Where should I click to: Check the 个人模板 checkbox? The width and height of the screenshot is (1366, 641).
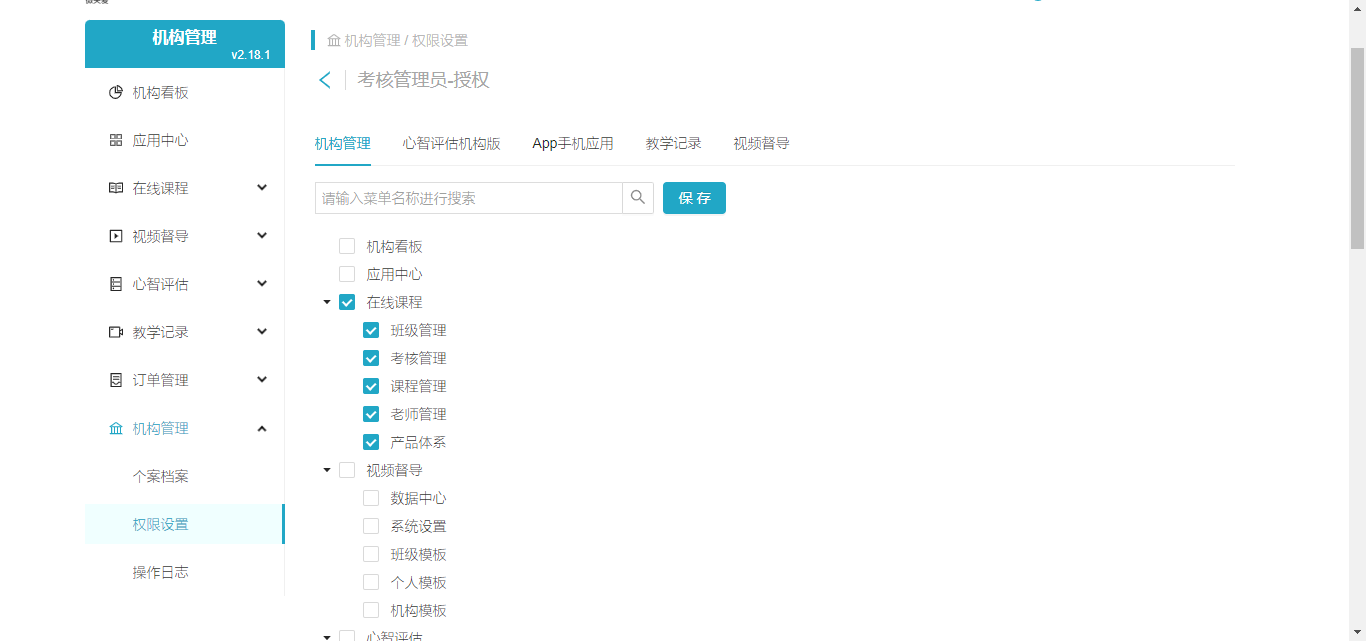[371, 582]
